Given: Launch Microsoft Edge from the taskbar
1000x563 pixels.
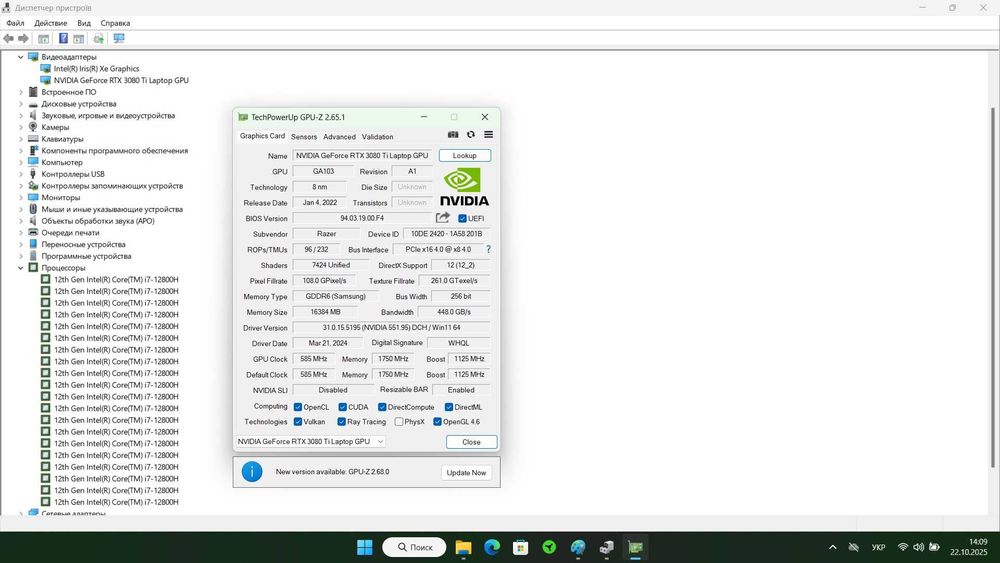Looking at the screenshot, I should click(492, 547).
